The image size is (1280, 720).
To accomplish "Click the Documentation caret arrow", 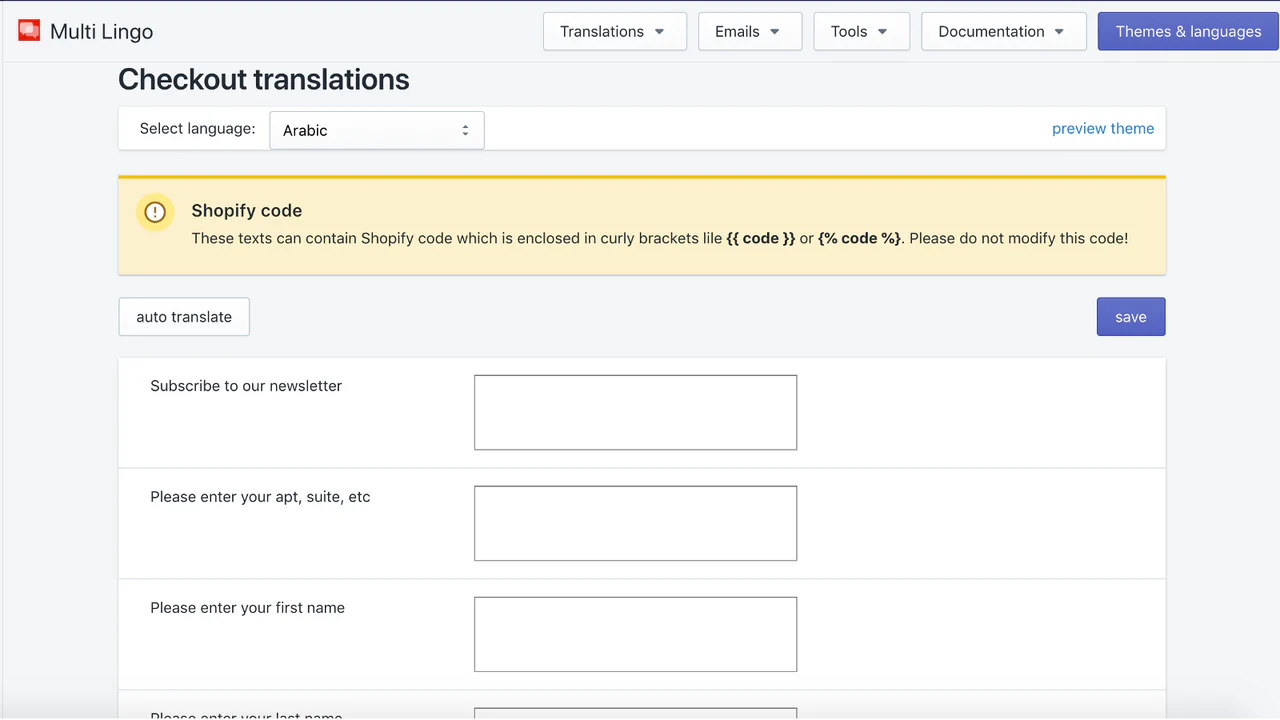I will [x=1059, y=32].
